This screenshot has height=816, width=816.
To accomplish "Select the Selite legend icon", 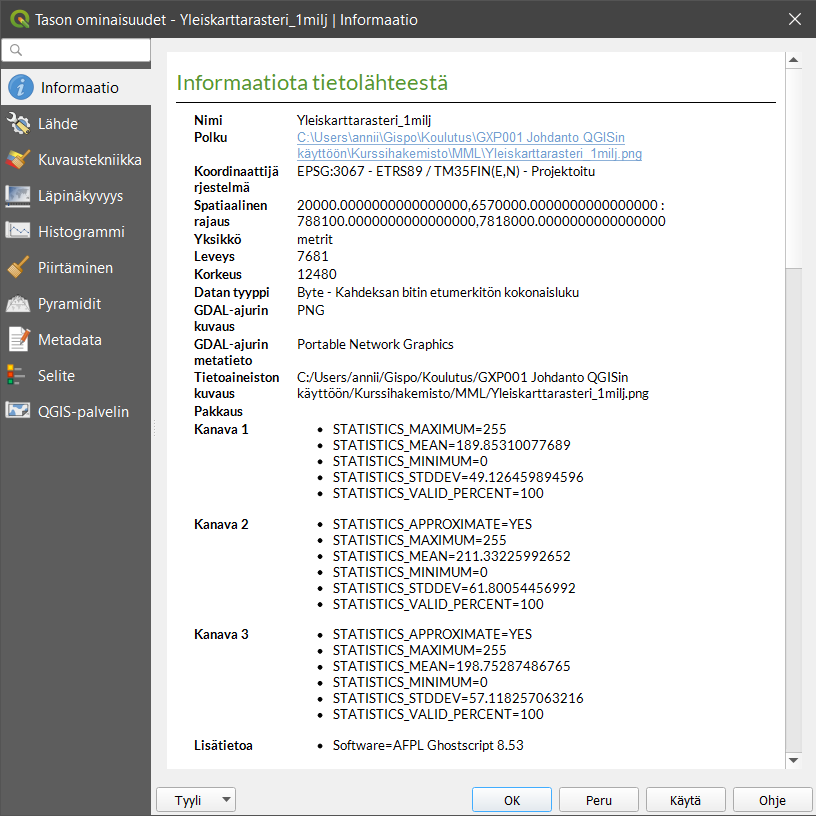I will click(x=17, y=376).
